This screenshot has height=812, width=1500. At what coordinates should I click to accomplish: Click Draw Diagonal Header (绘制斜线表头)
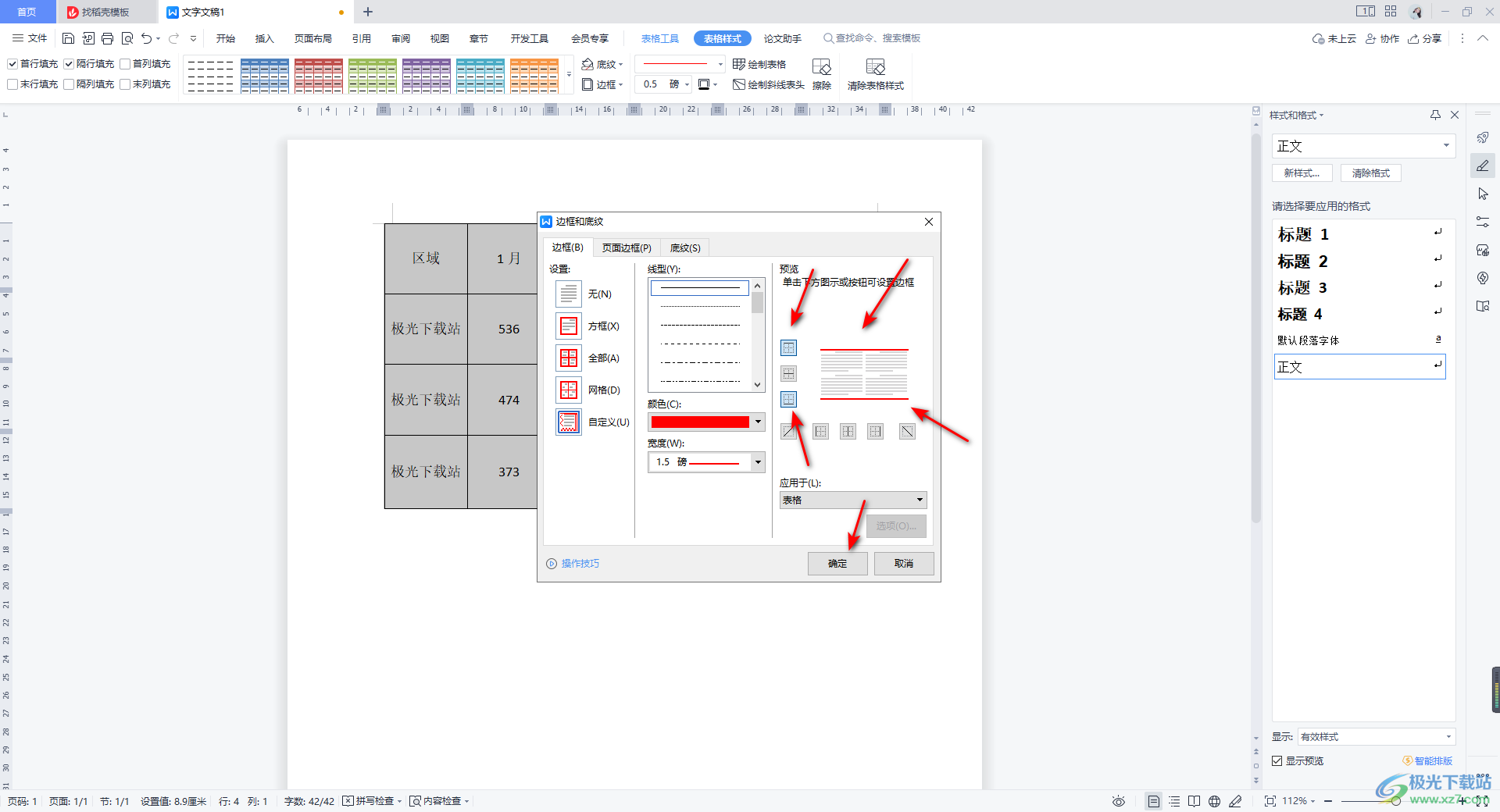tap(769, 84)
